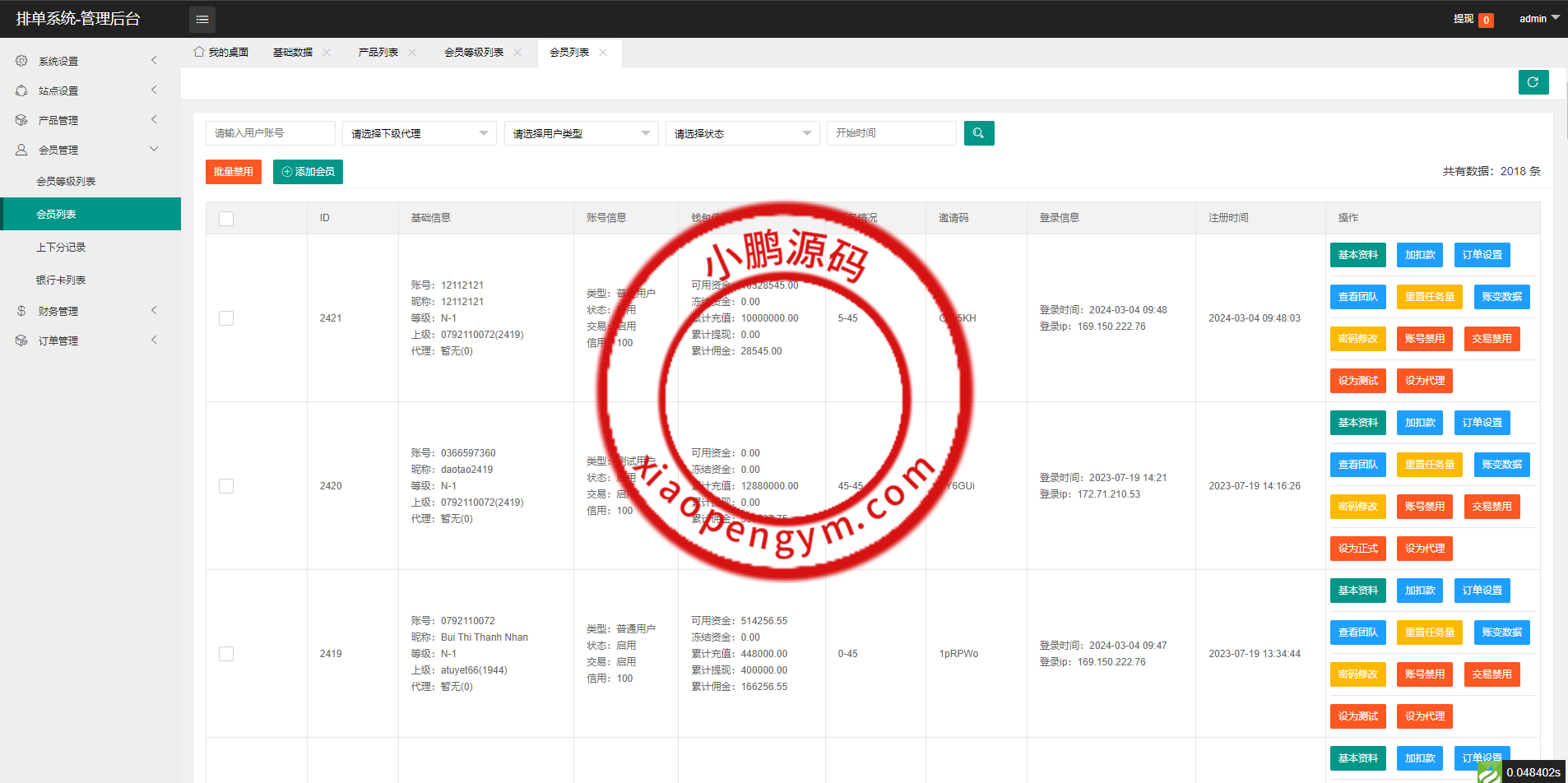Switch to the 会员等级列表 tab
The image size is (1568, 783).
(x=473, y=53)
